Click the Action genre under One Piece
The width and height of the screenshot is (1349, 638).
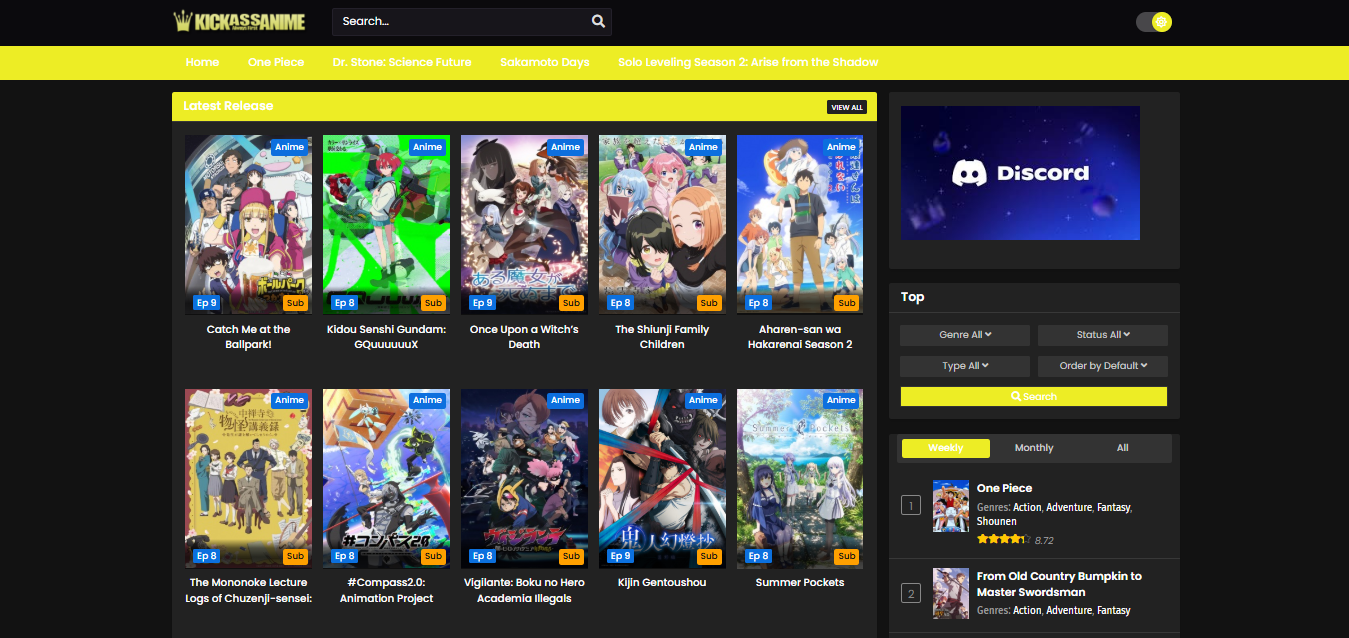coord(1027,508)
